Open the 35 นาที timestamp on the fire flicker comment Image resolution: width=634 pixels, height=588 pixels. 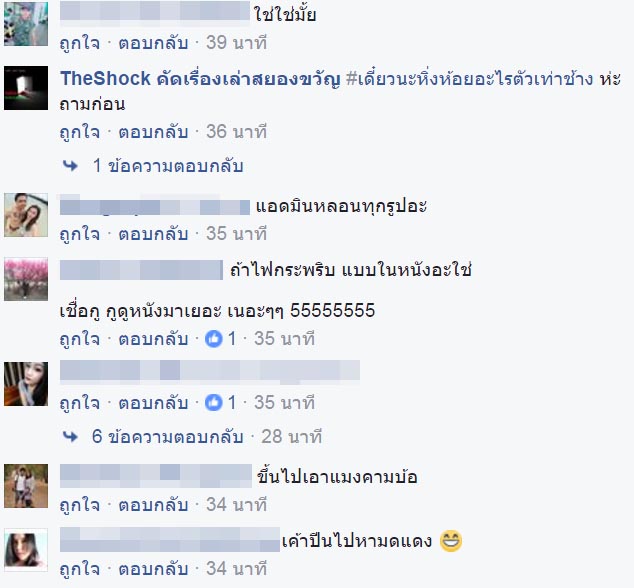(285, 338)
